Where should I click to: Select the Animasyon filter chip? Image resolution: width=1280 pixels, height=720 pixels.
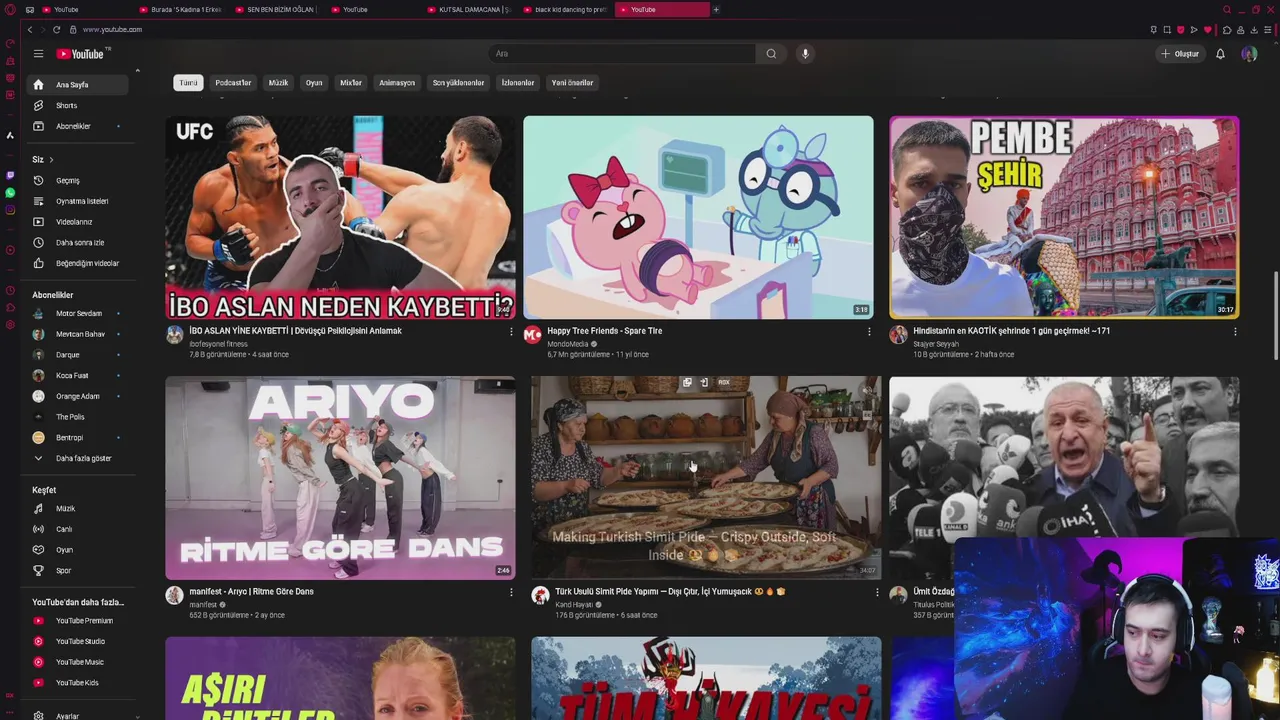tap(397, 83)
